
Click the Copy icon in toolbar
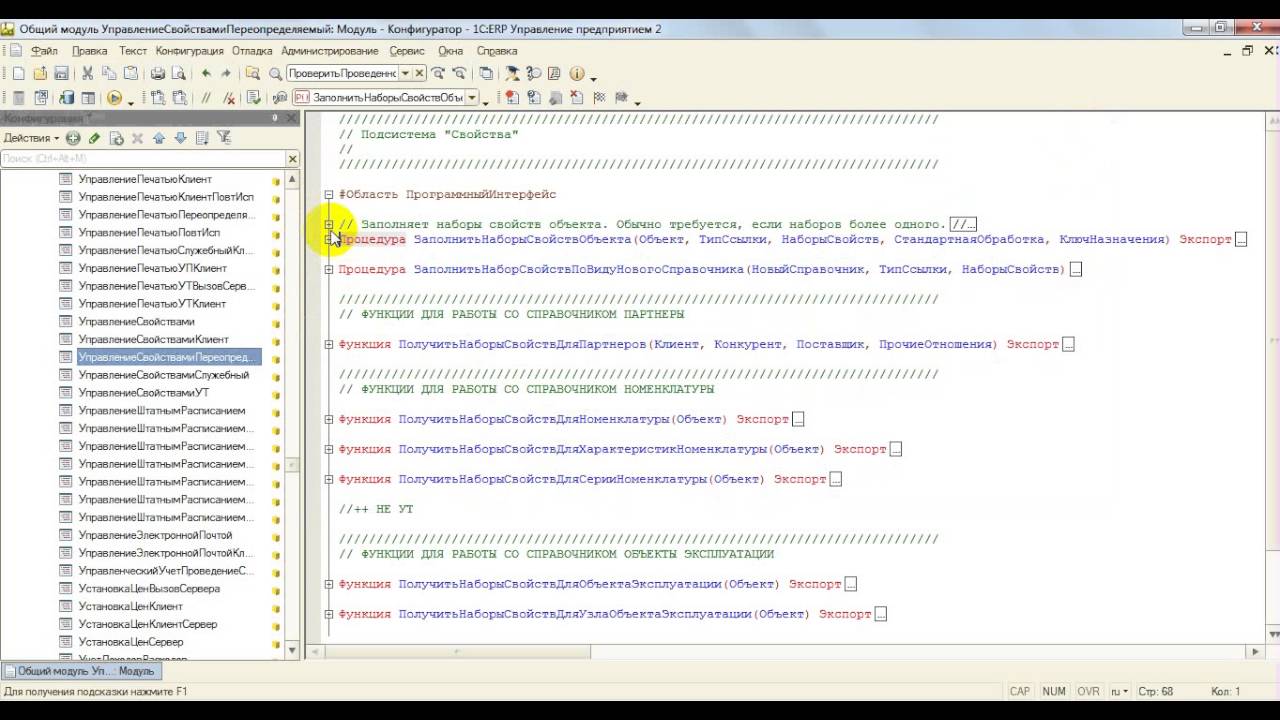108,73
